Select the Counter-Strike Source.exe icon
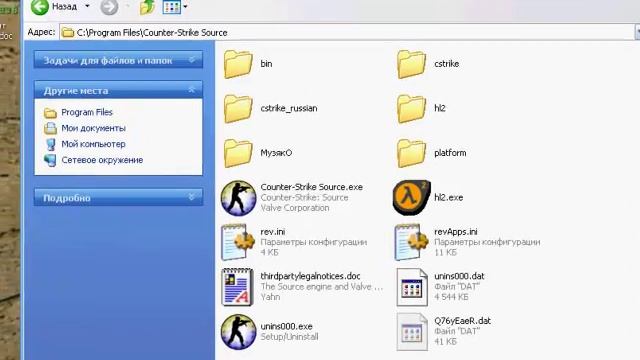Screen dimensions: 640x360 pyautogui.click(x=238, y=198)
